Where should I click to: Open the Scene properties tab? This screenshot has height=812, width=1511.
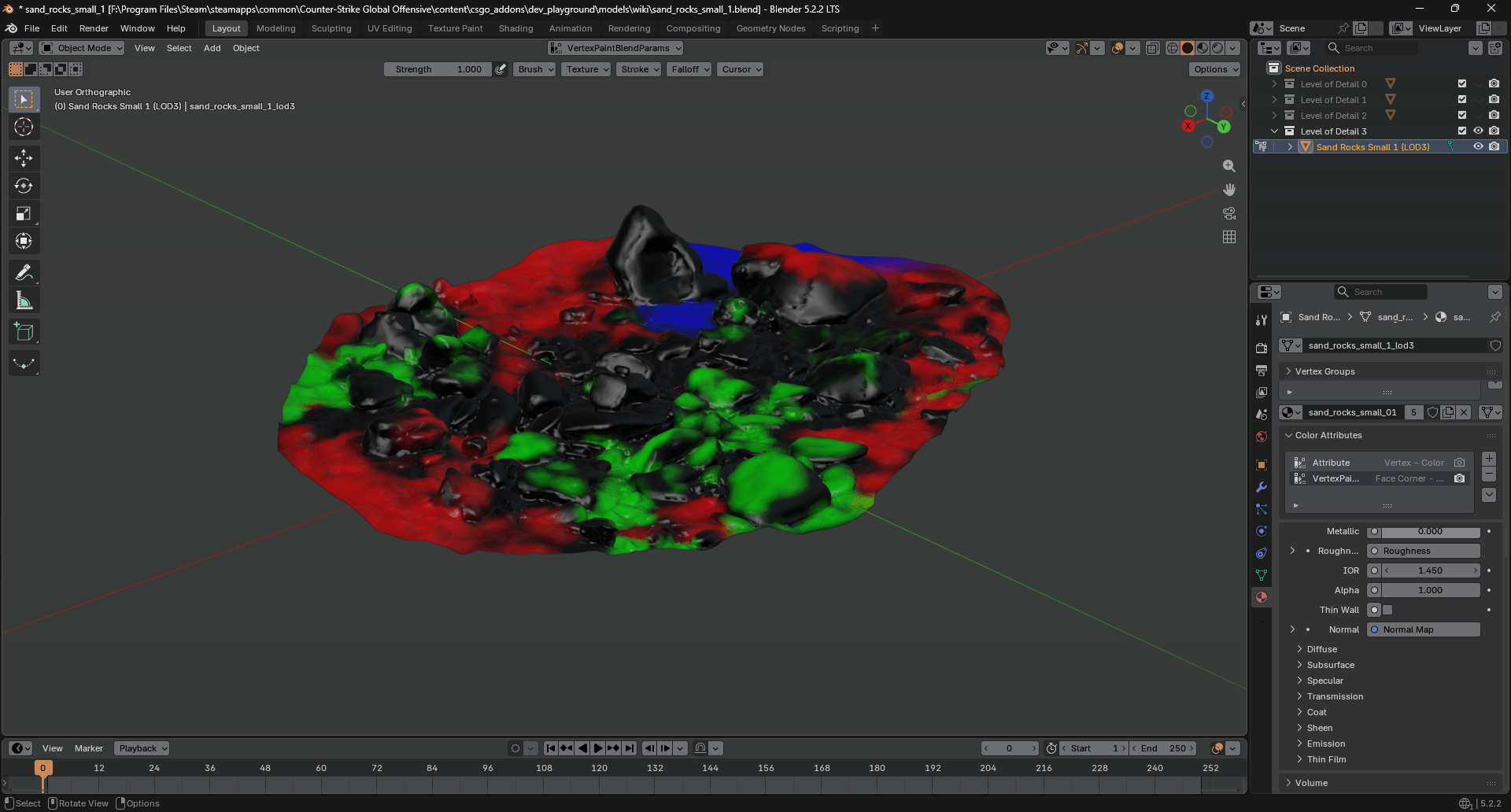click(x=1262, y=414)
